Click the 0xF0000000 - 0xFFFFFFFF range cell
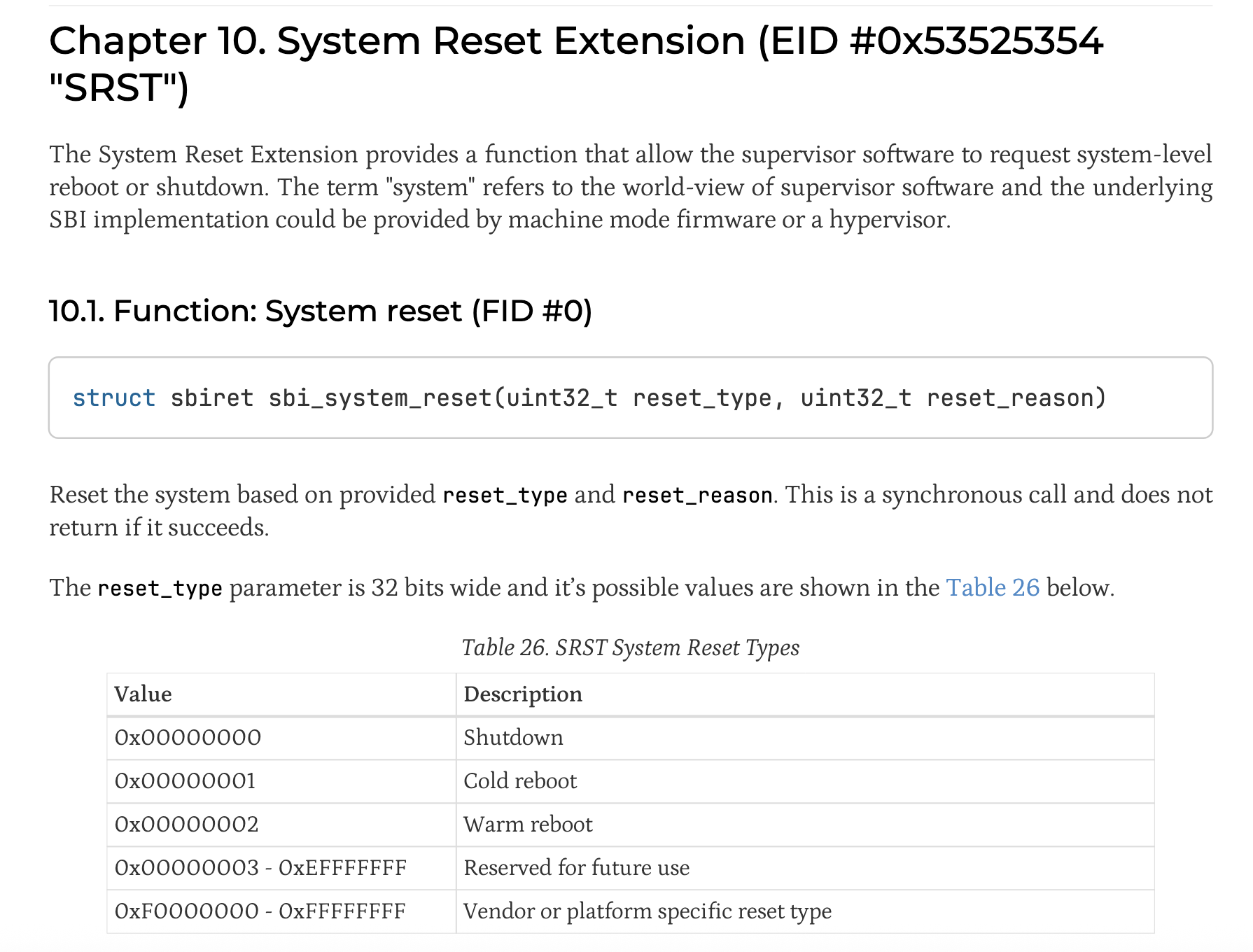The width and height of the screenshot is (1253, 952). [x=281, y=911]
